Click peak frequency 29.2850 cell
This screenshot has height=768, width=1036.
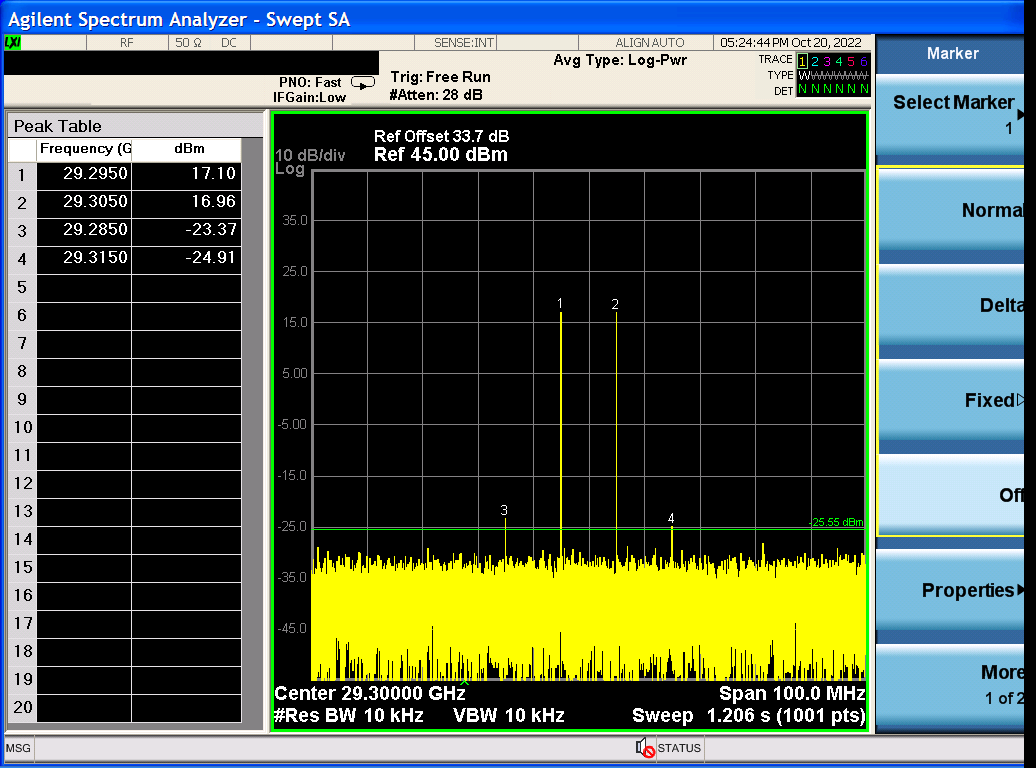85,230
